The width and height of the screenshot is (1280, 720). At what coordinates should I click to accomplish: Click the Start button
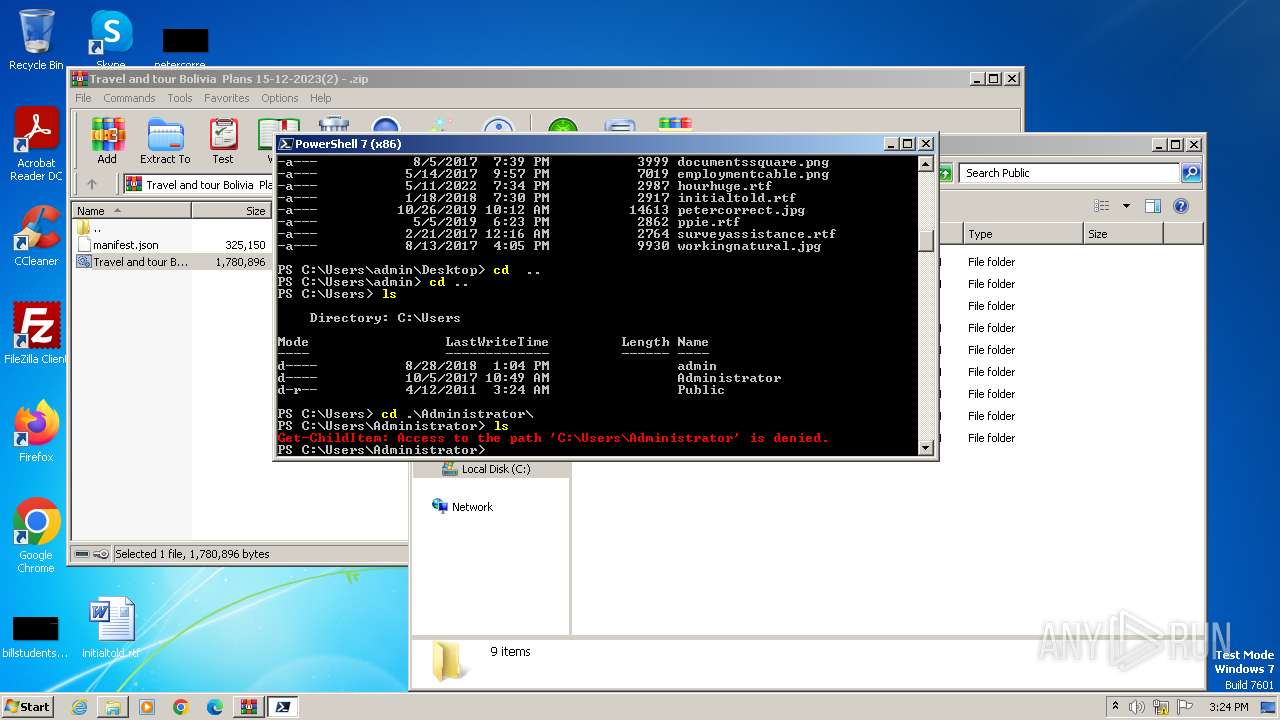(28, 707)
